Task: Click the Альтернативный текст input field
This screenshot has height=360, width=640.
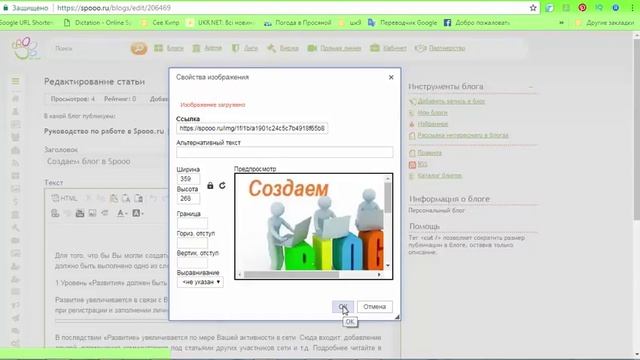Action: click(284, 152)
